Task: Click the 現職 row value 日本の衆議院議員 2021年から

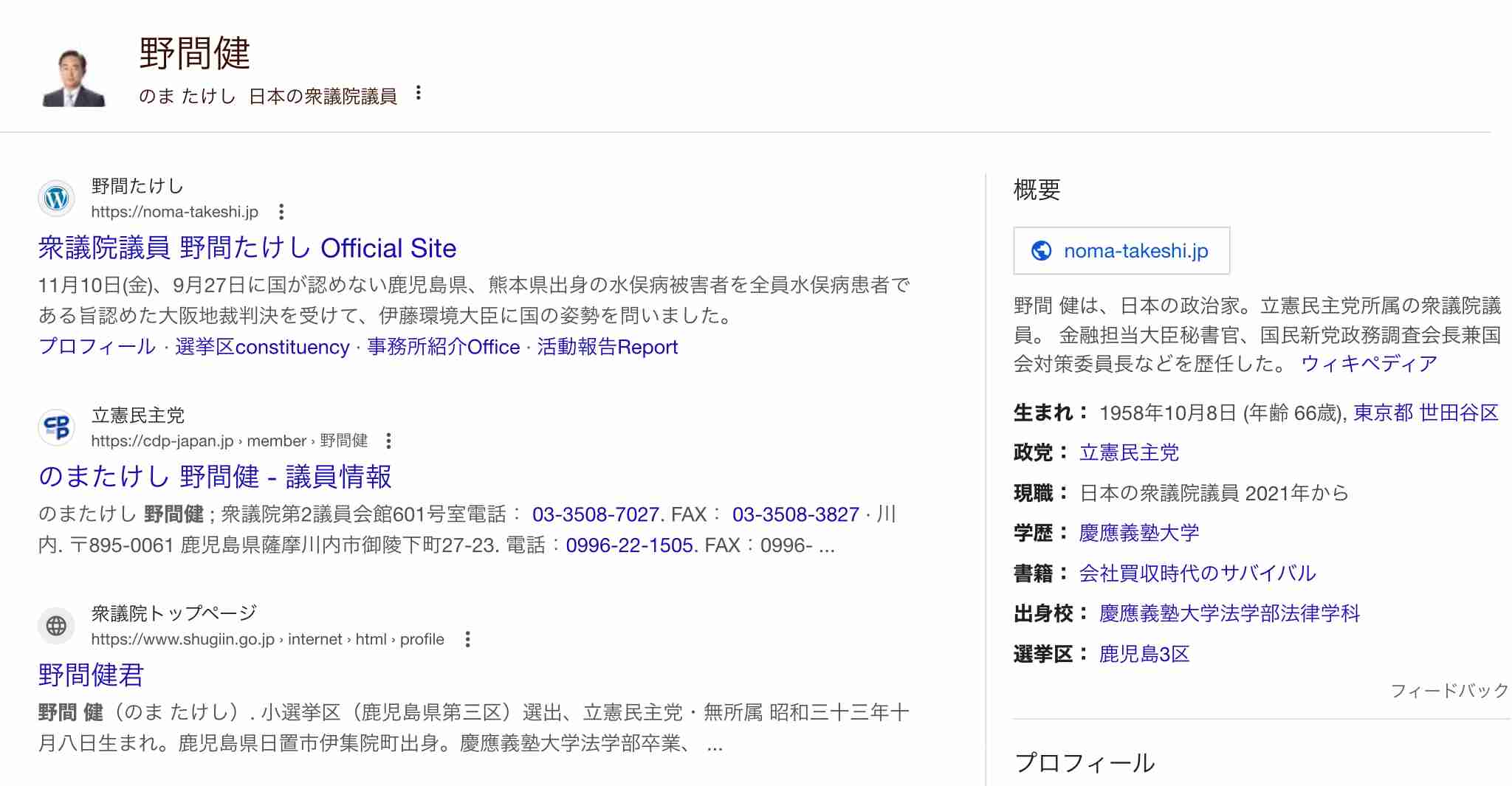Action: [1214, 493]
